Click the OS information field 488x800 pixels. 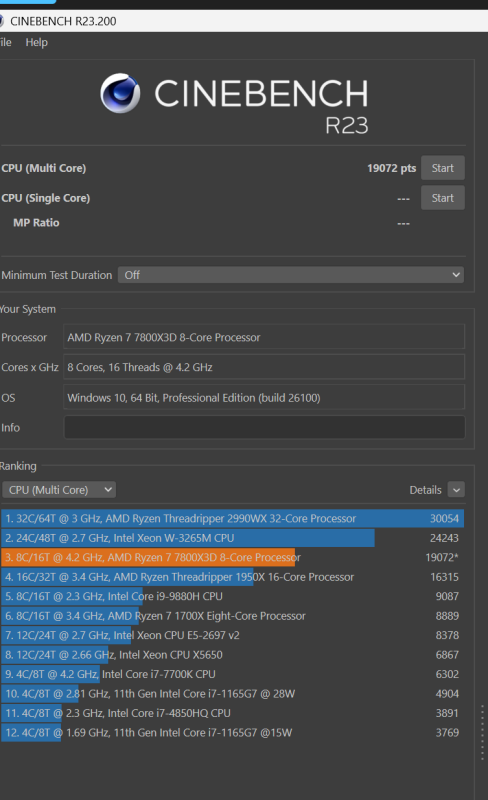coord(264,397)
